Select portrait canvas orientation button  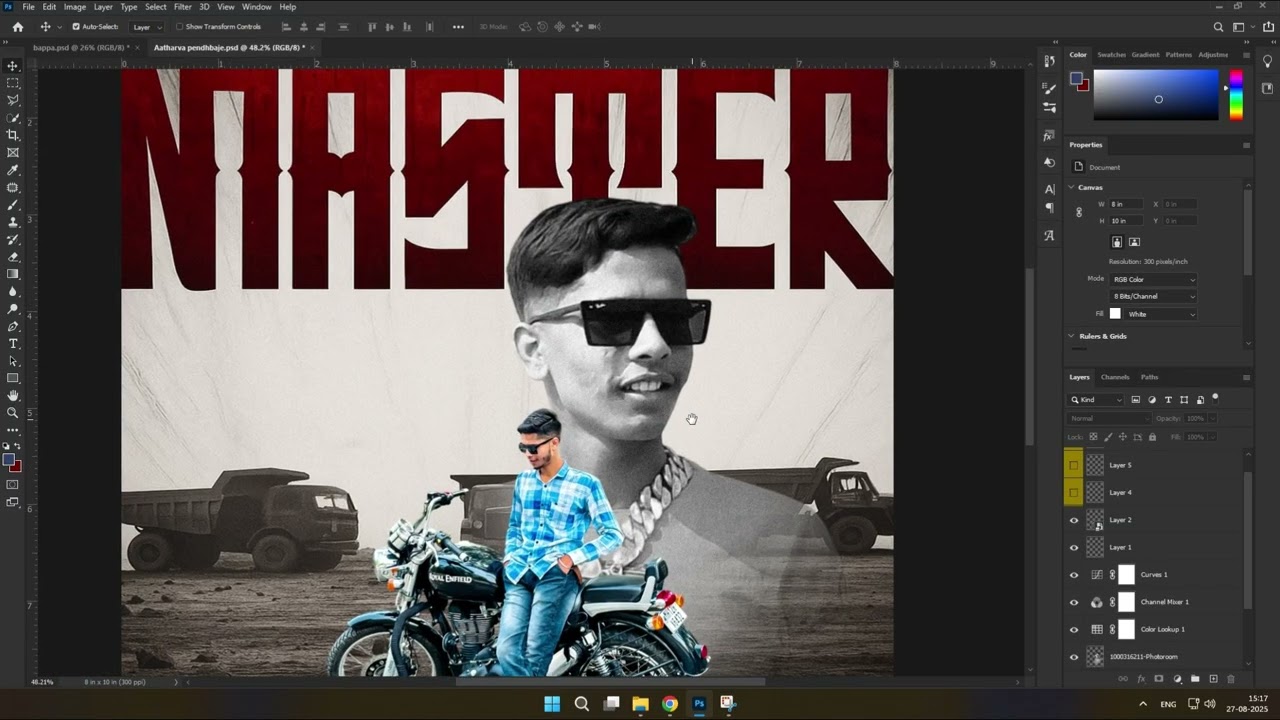tap(1117, 242)
